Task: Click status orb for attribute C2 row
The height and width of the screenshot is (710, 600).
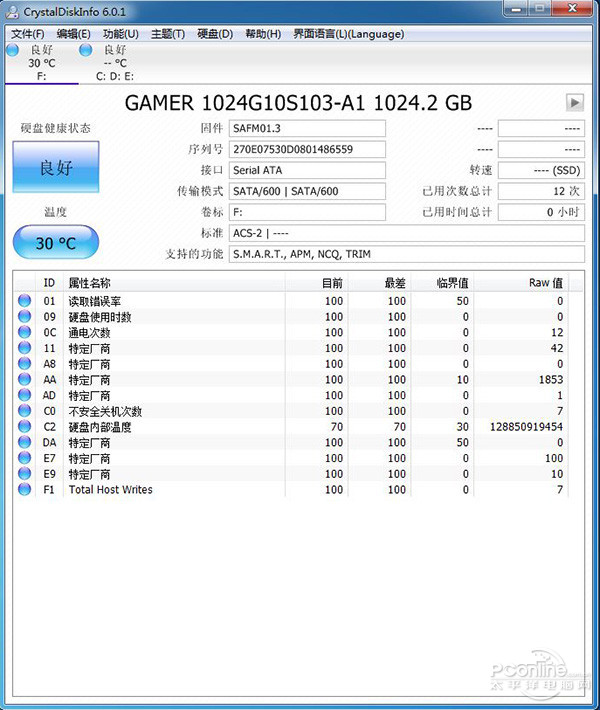Action: click(24, 426)
